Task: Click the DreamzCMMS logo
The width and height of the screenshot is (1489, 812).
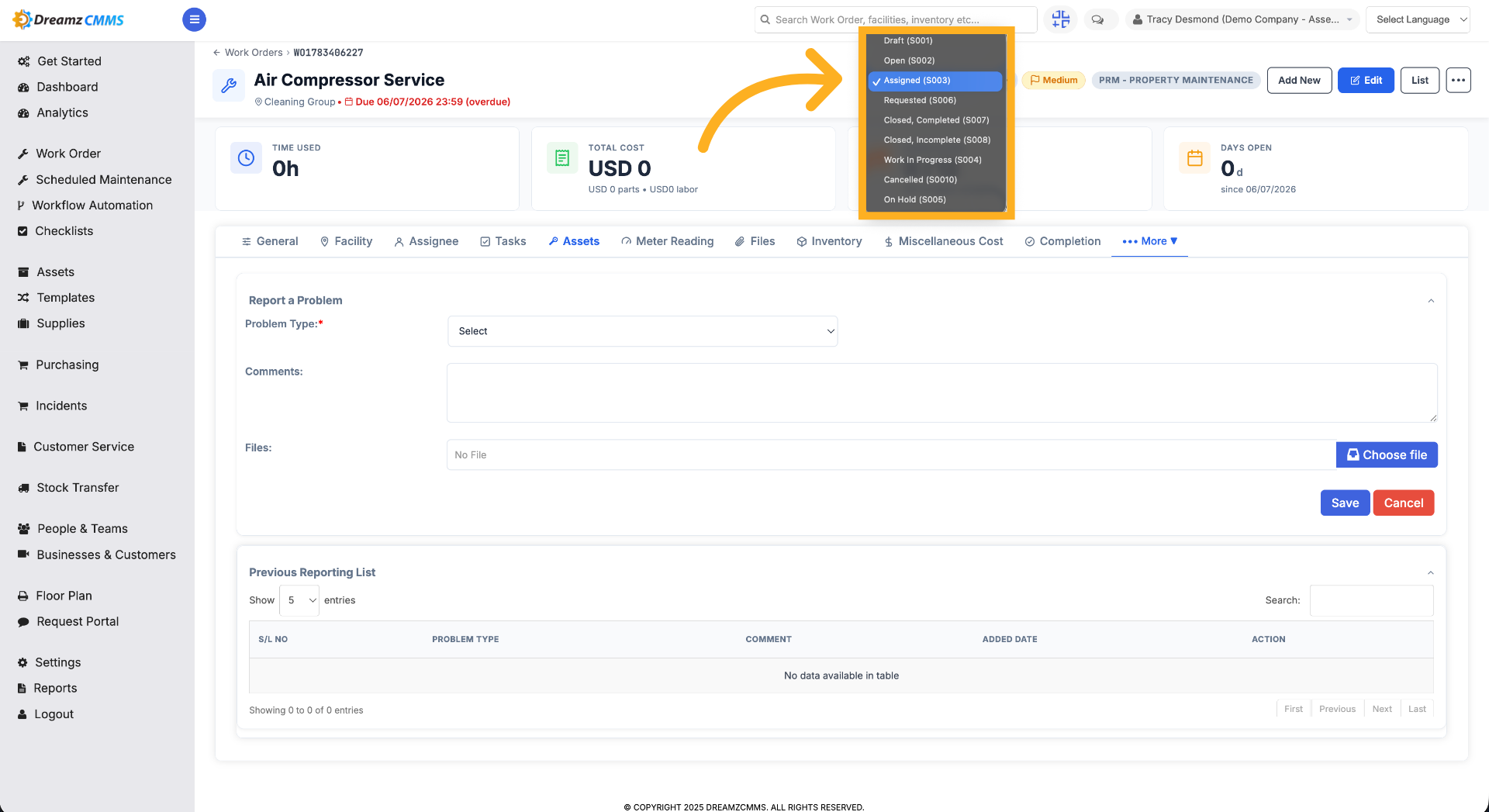Action: click(x=68, y=19)
